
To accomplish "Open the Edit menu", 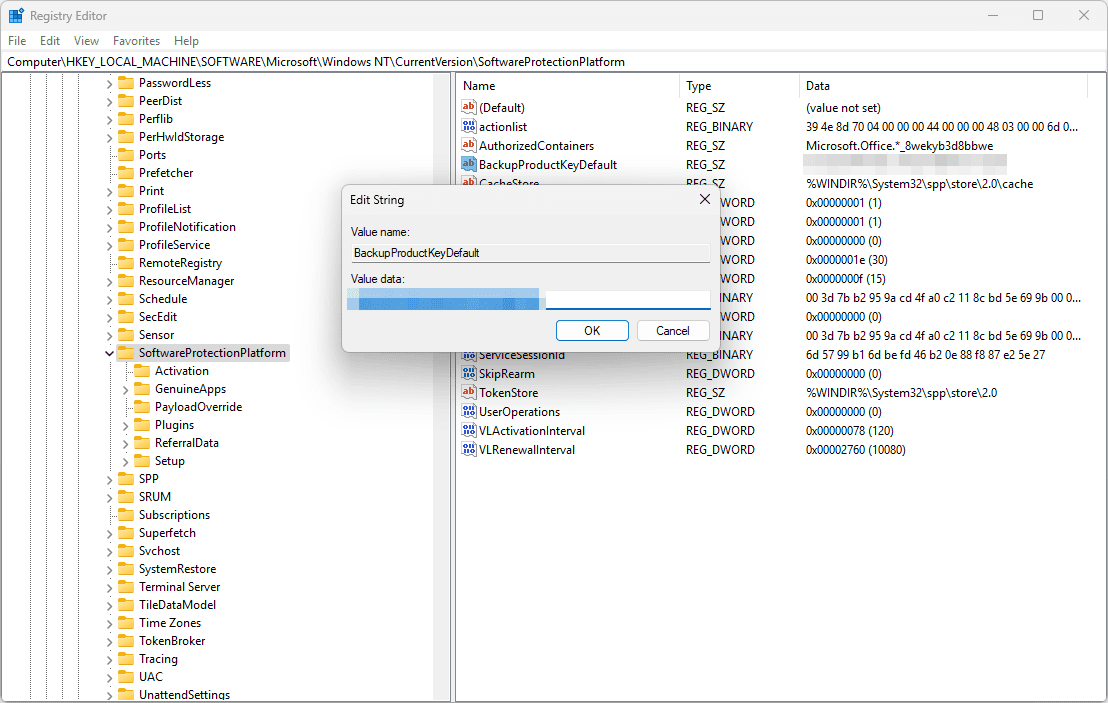I will tap(50, 41).
